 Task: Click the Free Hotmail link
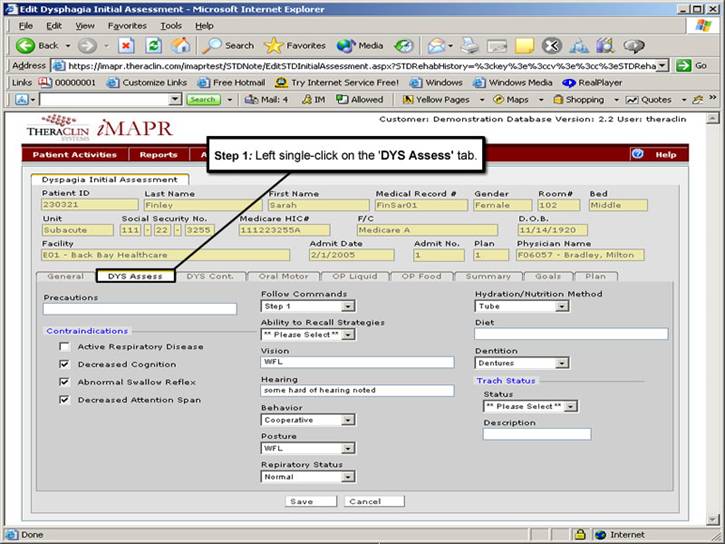231,83
